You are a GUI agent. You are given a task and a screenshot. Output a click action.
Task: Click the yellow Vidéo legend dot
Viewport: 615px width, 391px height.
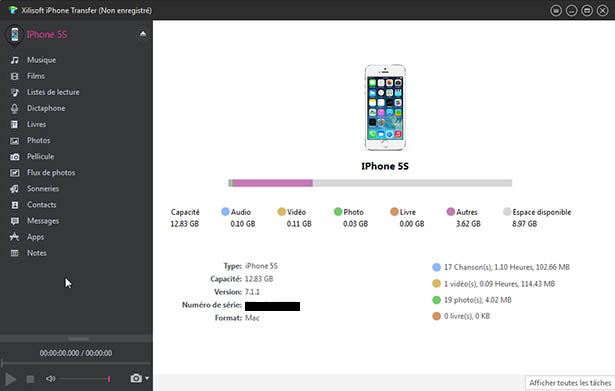click(x=281, y=212)
